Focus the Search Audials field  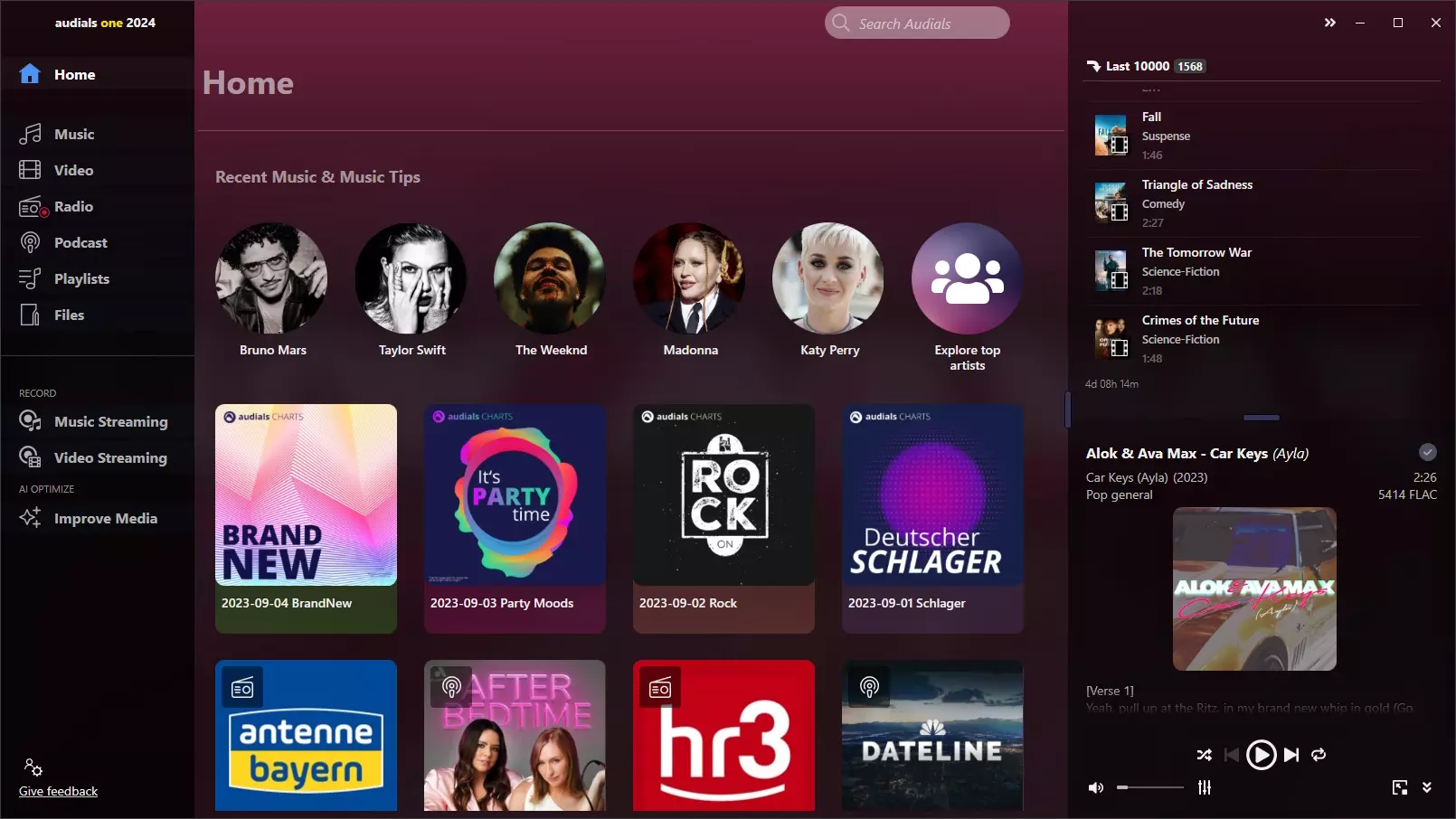917,24
